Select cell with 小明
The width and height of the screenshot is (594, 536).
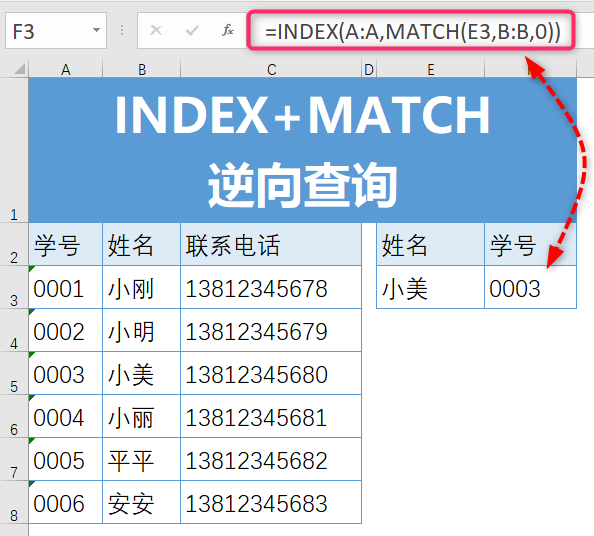click(142, 330)
